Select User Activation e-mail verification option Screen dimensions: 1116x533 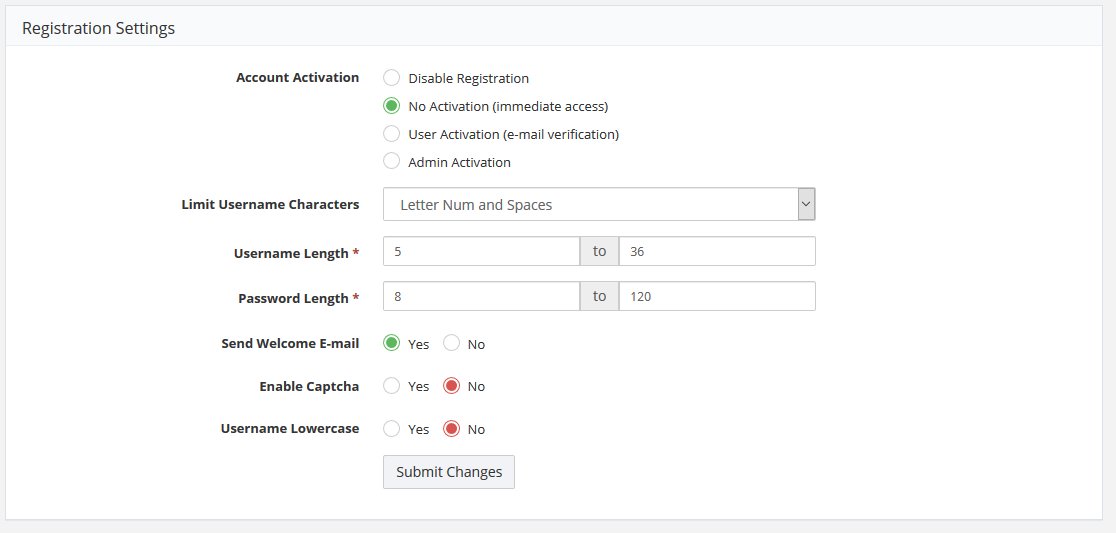point(392,134)
